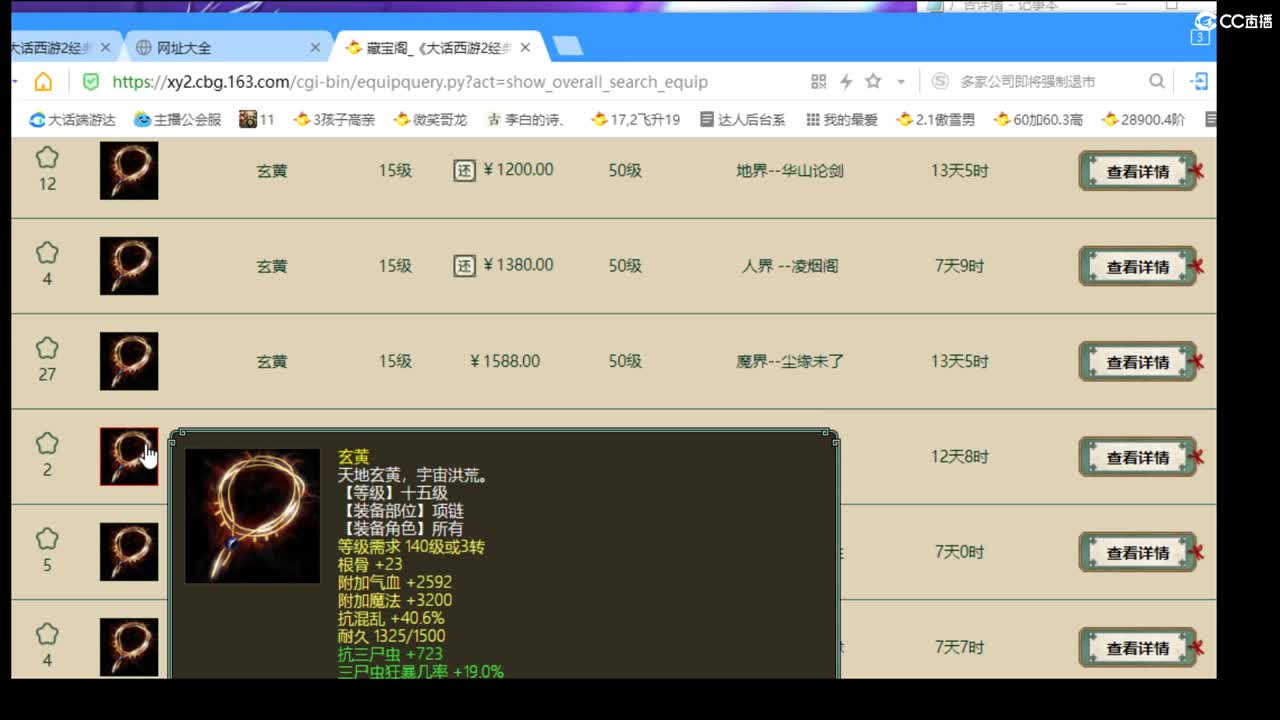The height and width of the screenshot is (720, 1280).
Task: Click the Sogou search engine icon
Action: pos(940,81)
